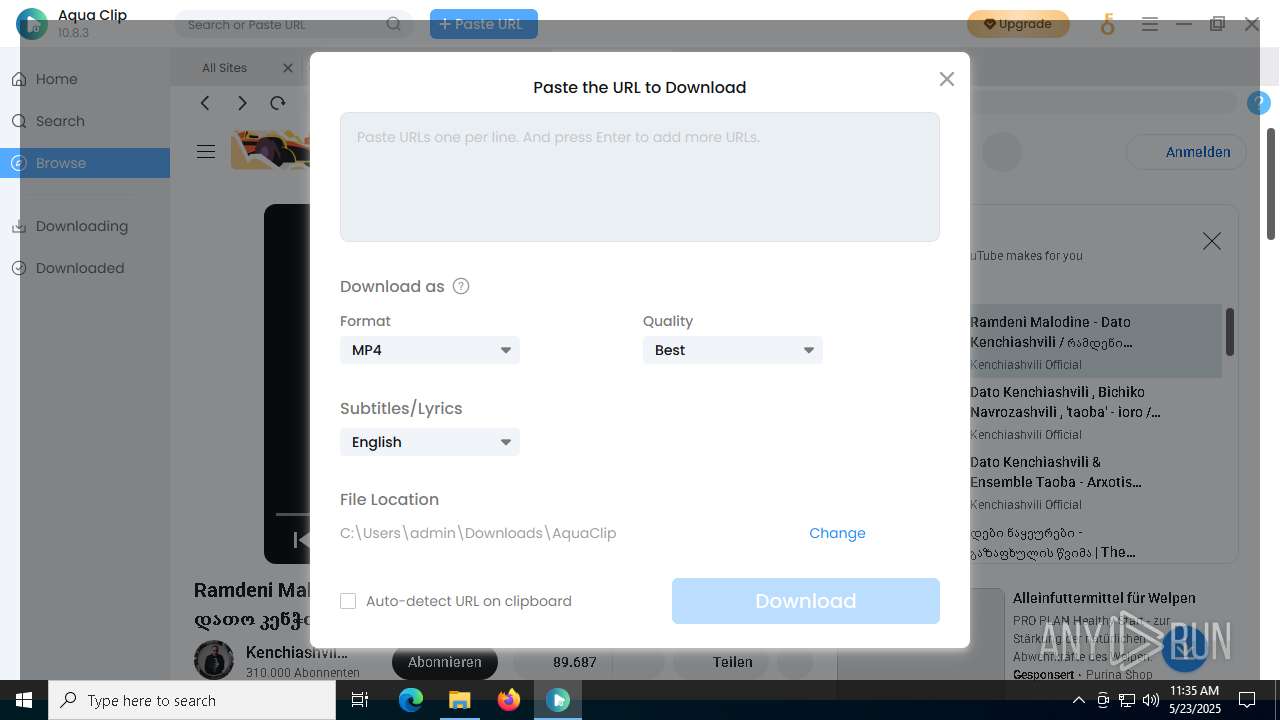This screenshot has height=720, width=1280.
Task: Open Dato Kenchiashvili & Ensemble Taoba item
Action: tap(1095, 482)
